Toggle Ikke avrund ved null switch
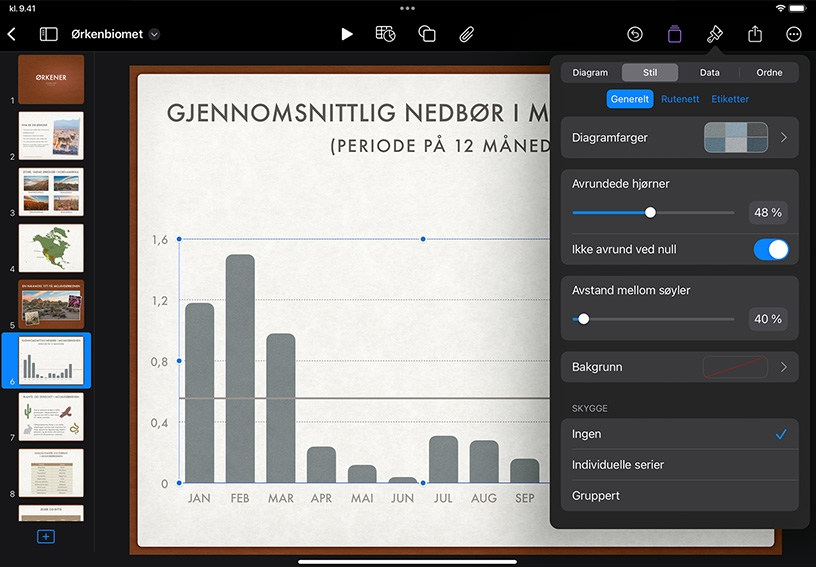The image size is (816, 567). click(x=771, y=250)
